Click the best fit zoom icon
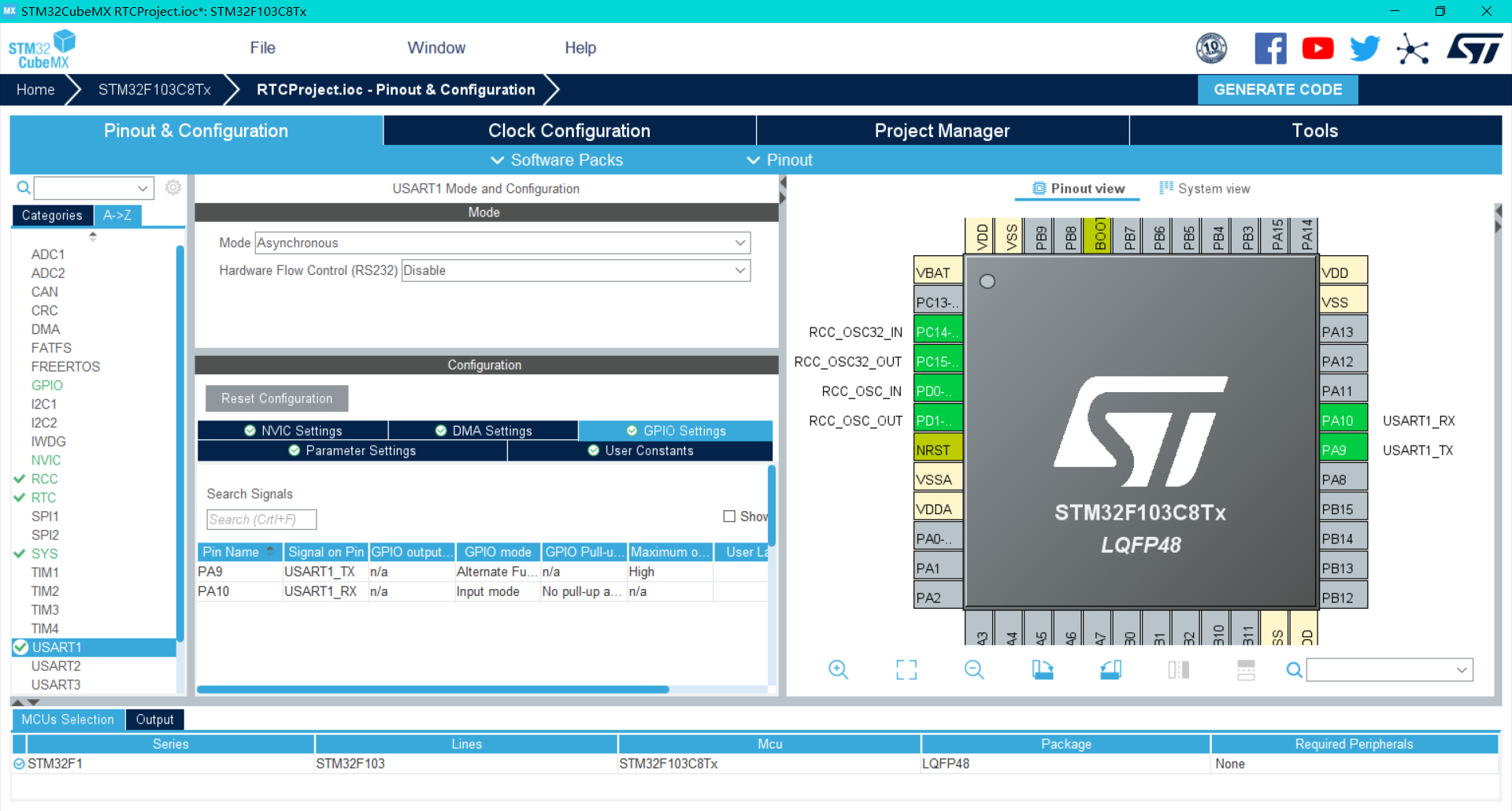This screenshot has height=811, width=1512. tap(906, 670)
